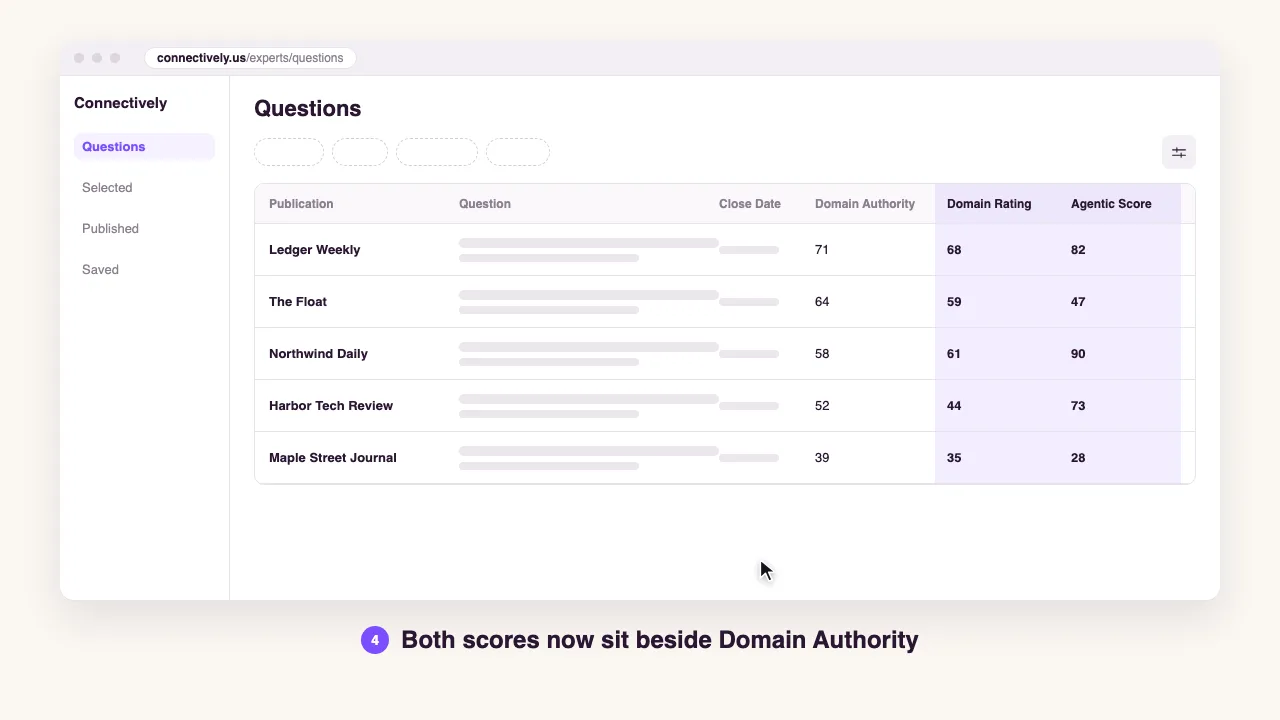
Task: Click the Questions page heading
Action: (308, 109)
